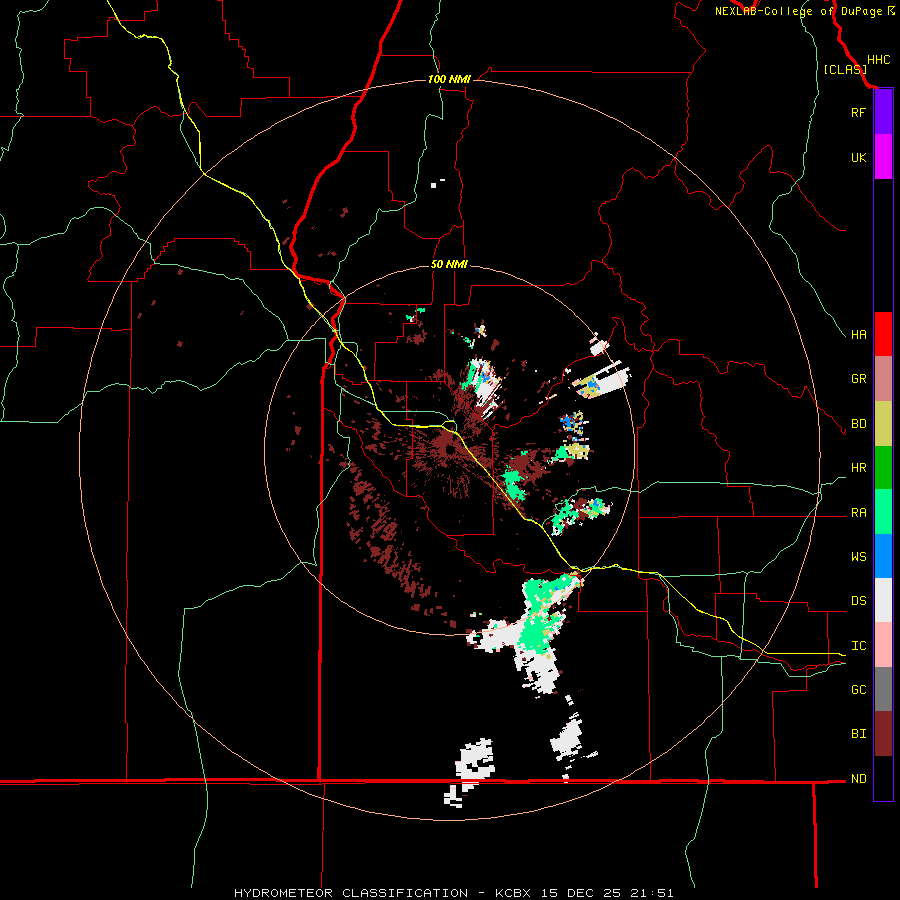
Task: Click the HR legend label
Action: (x=858, y=468)
